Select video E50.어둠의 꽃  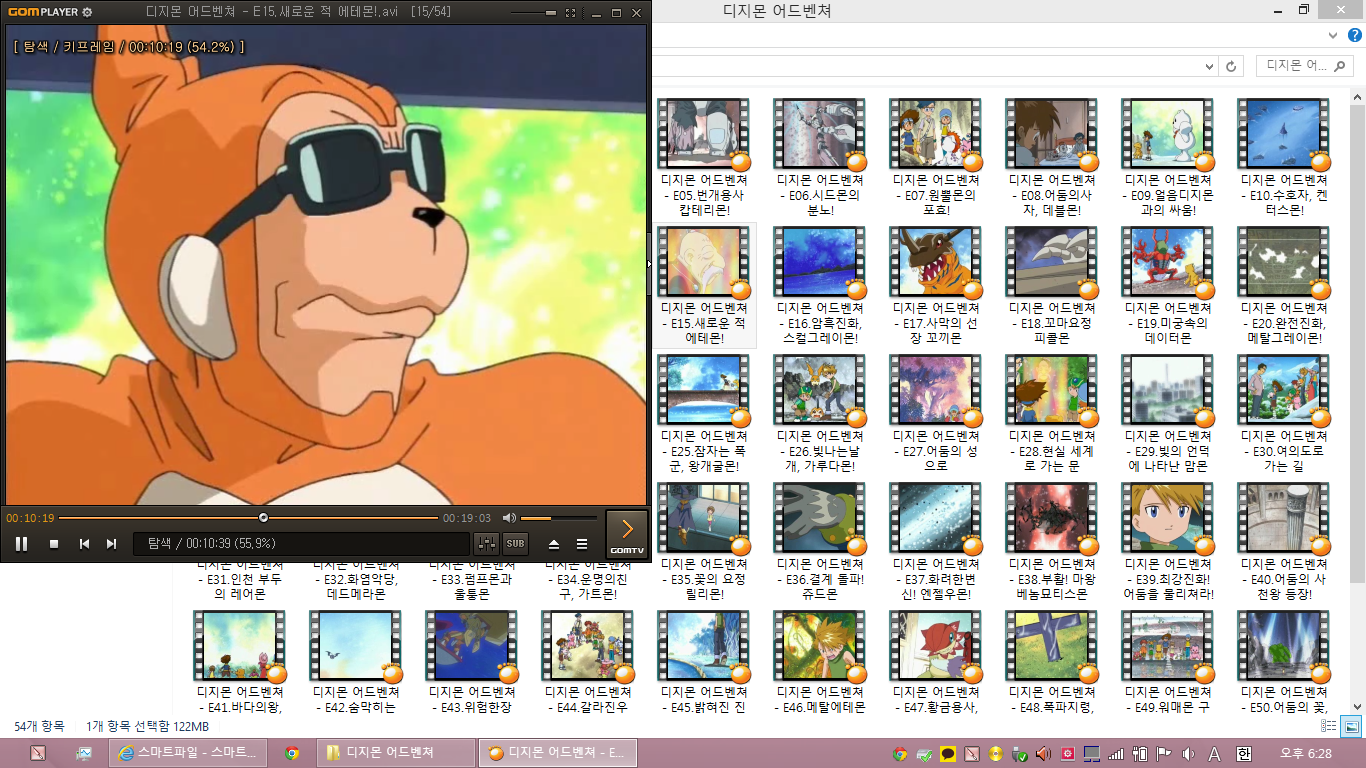1284,662
